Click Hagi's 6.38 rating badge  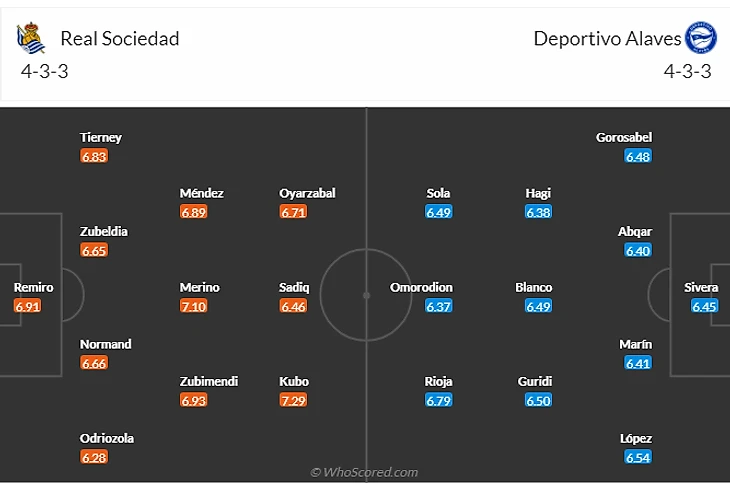[x=538, y=212]
